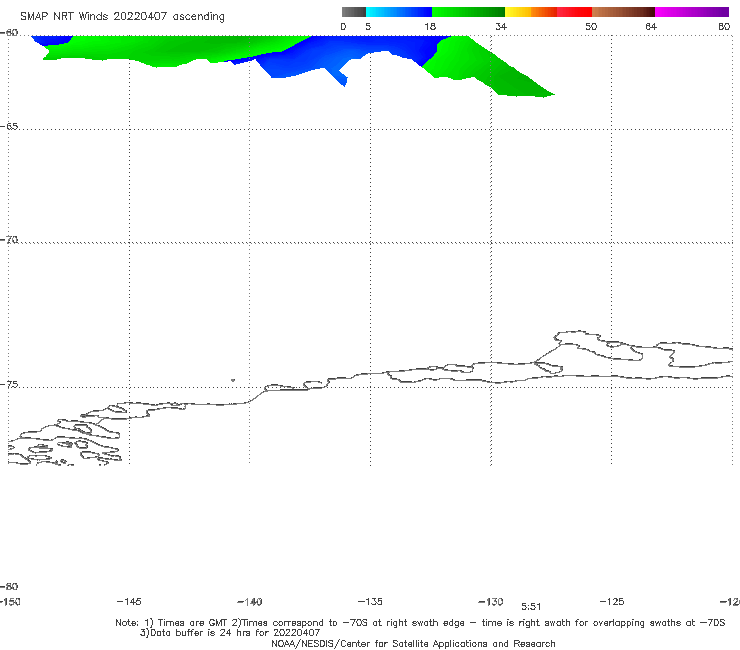Click the NOAA/NESDIS credit line
The width and height of the screenshot is (740, 650).
(x=413, y=643)
